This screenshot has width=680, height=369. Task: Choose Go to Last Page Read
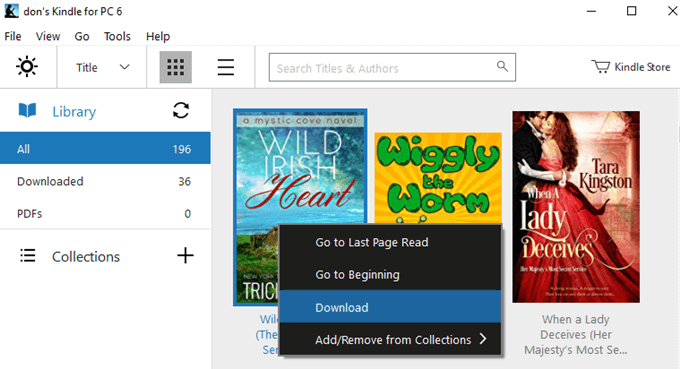[390, 242]
